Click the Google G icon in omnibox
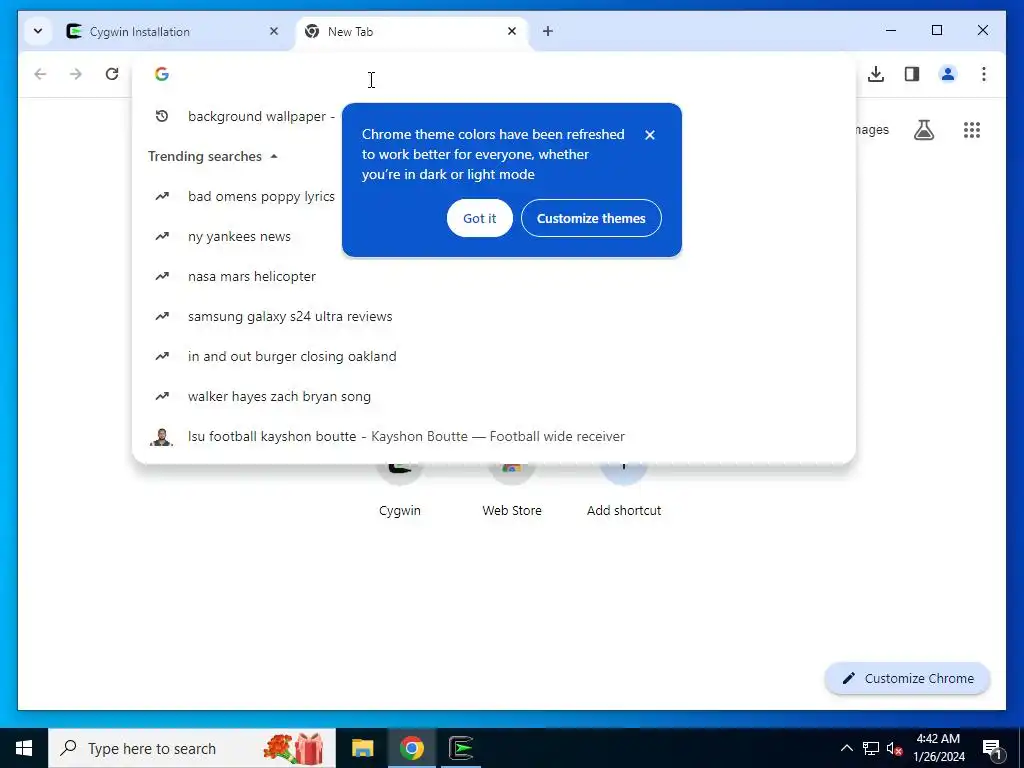The image size is (1024, 768). tap(162, 74)
